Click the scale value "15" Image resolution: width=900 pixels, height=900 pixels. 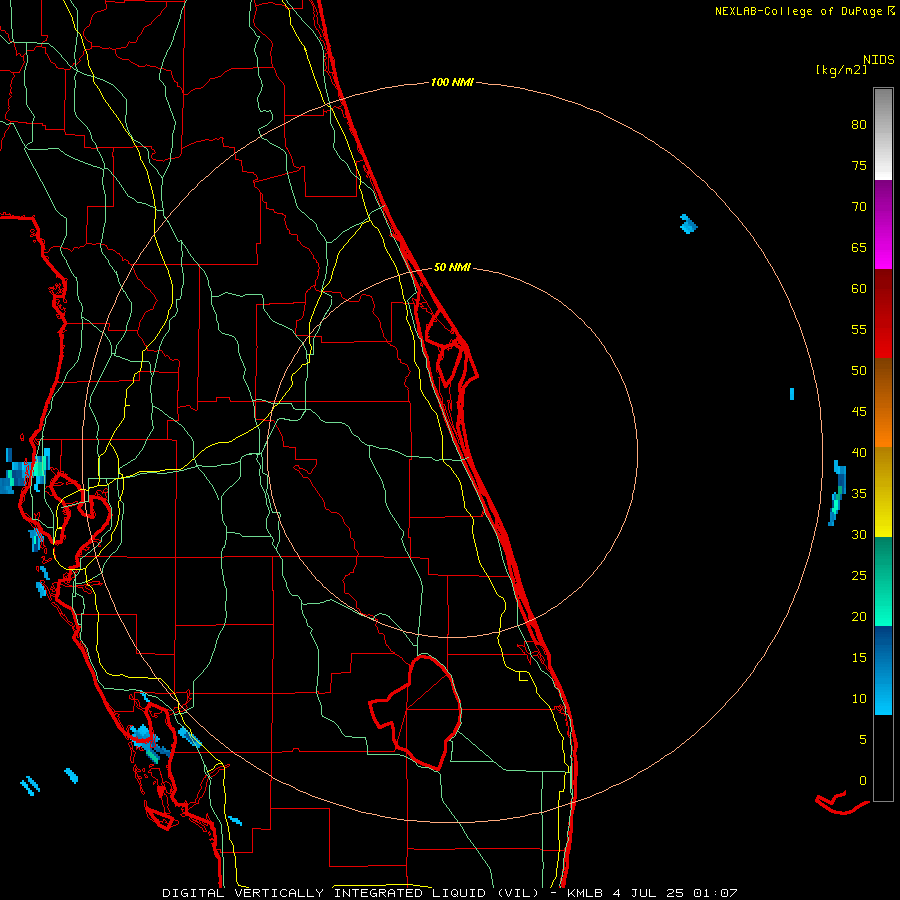click(859, 658)
